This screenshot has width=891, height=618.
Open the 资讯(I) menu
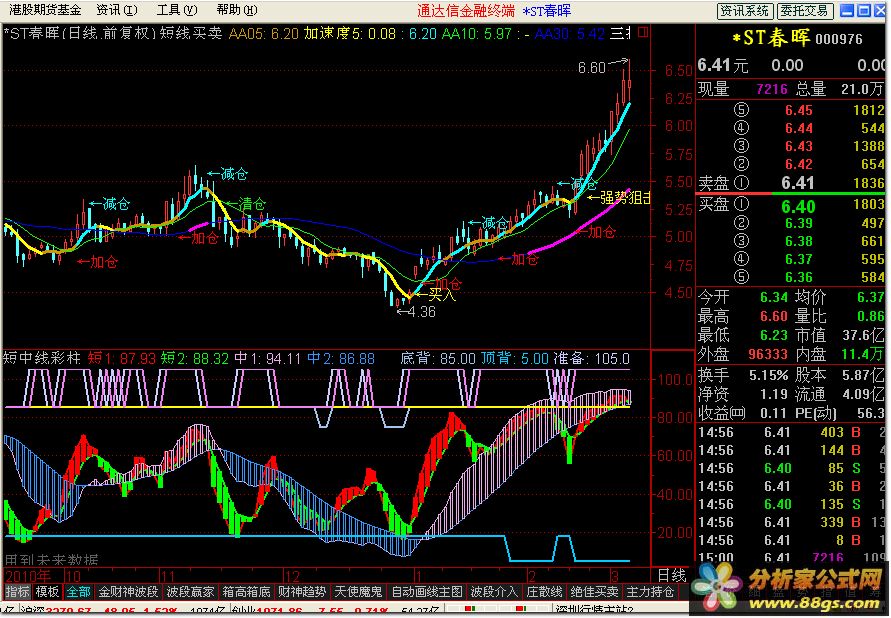[117, 10]
